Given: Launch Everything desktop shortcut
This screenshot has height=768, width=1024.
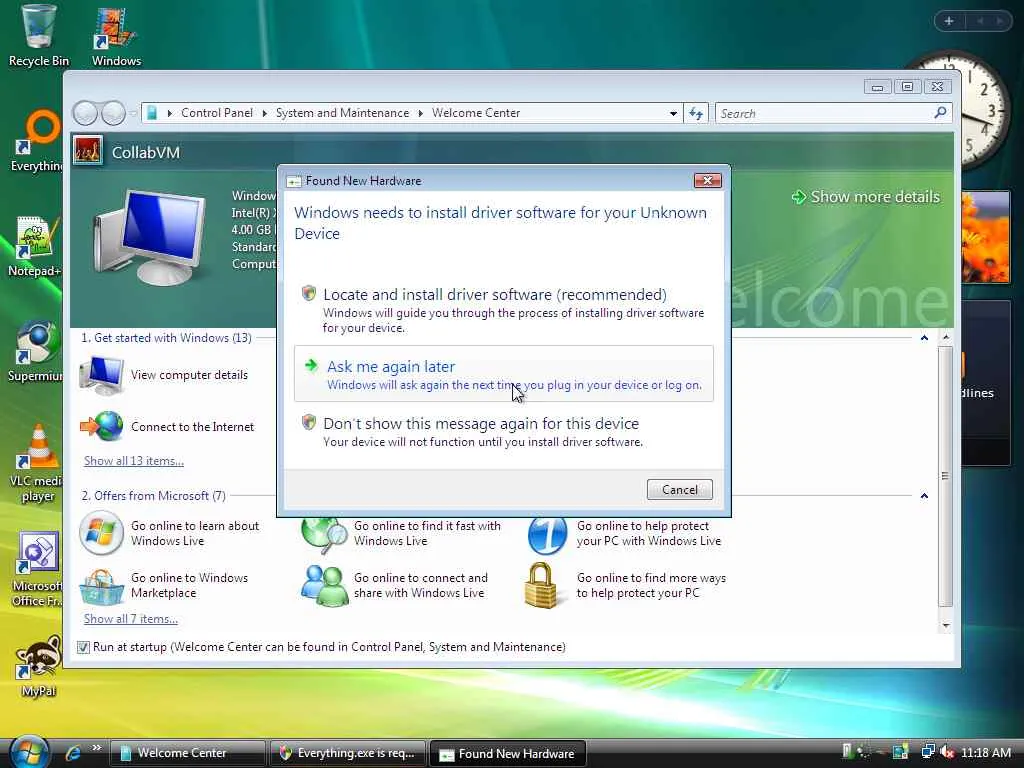Looking at the screenshot, I should pos(38,140).
